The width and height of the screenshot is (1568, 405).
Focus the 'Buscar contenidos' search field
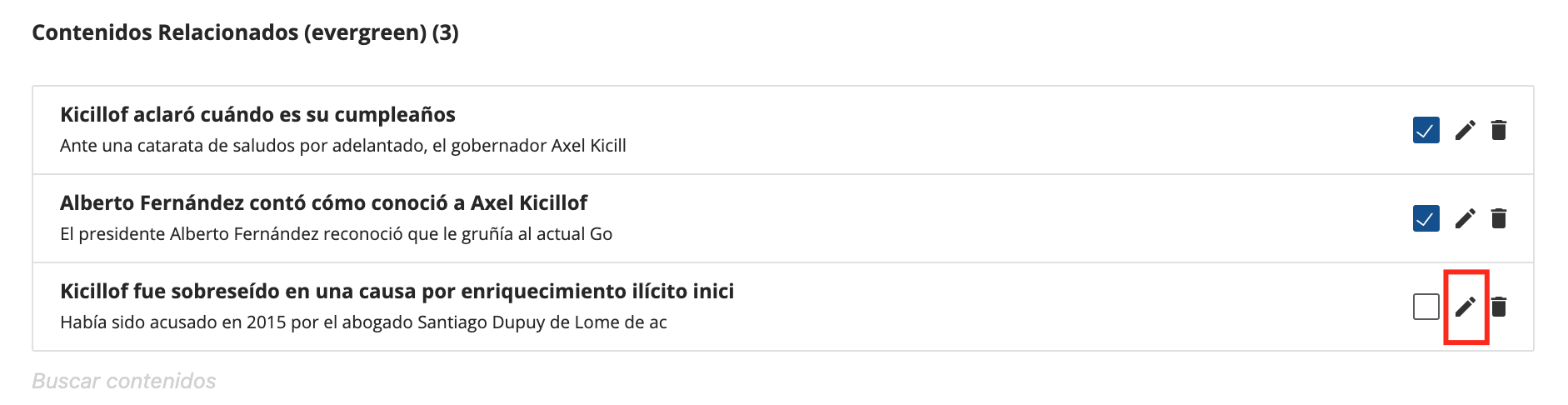click(125, 381)
